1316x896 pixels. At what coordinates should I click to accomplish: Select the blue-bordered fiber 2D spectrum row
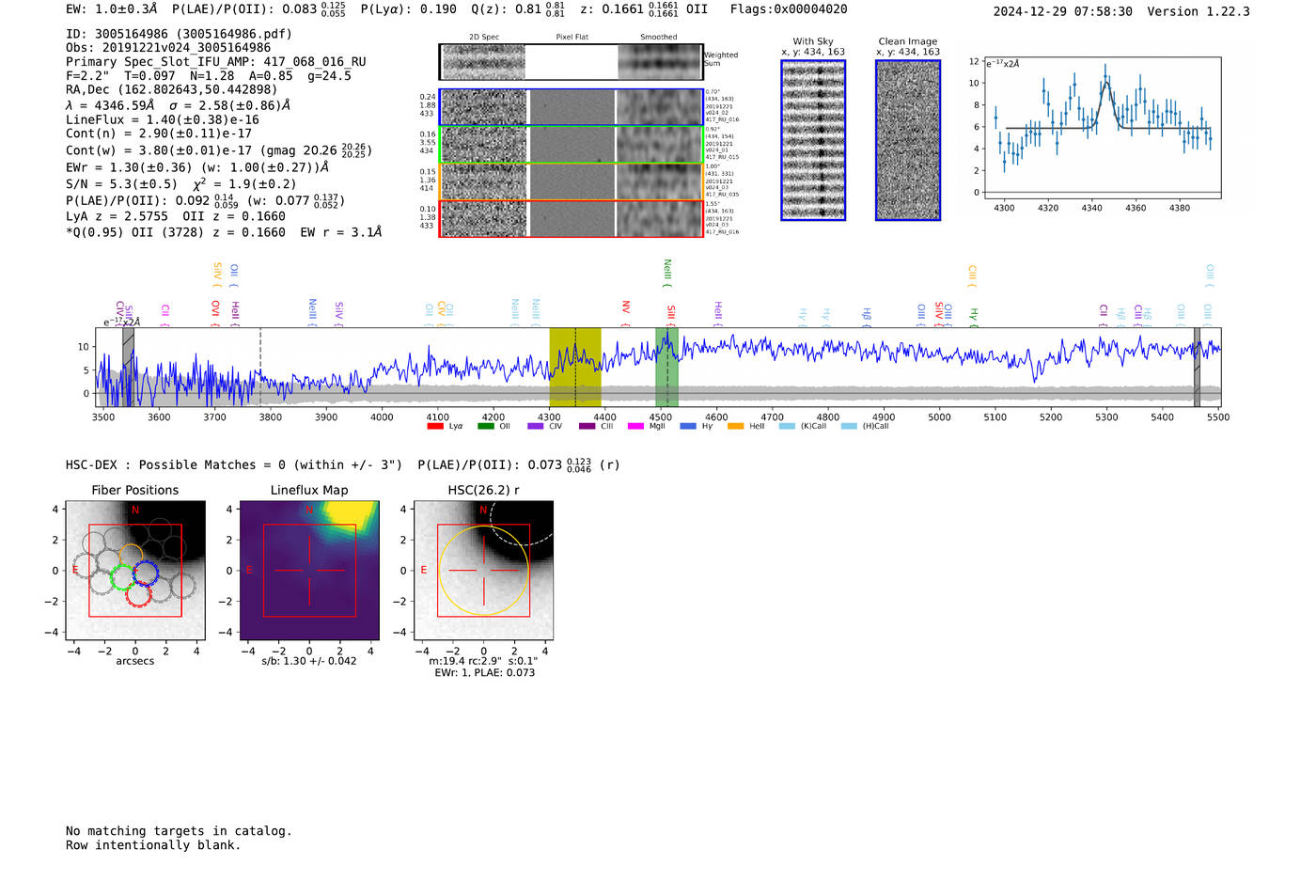point(571,107)
